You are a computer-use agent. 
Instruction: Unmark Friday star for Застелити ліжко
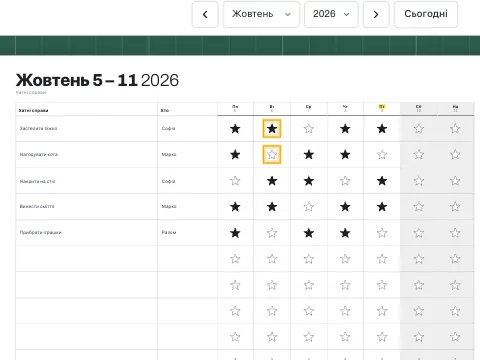pyautogui.click(x=382, y=129)
